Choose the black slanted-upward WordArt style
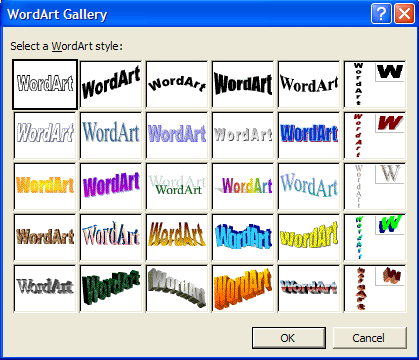This screenshot has height=360, width=419. pos(111,84)
